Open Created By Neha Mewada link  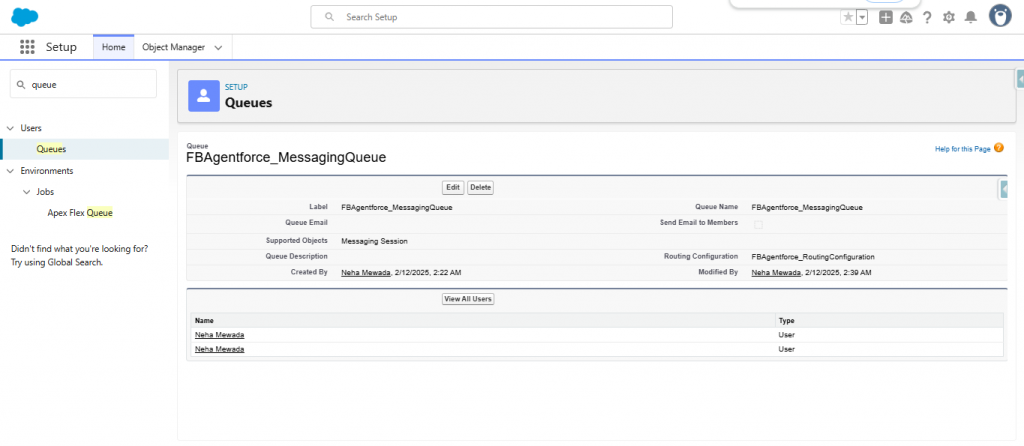point(366,272)
